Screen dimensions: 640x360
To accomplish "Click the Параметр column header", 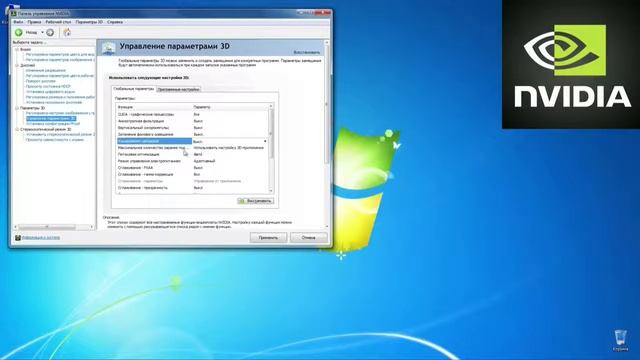I will [230, 107].
